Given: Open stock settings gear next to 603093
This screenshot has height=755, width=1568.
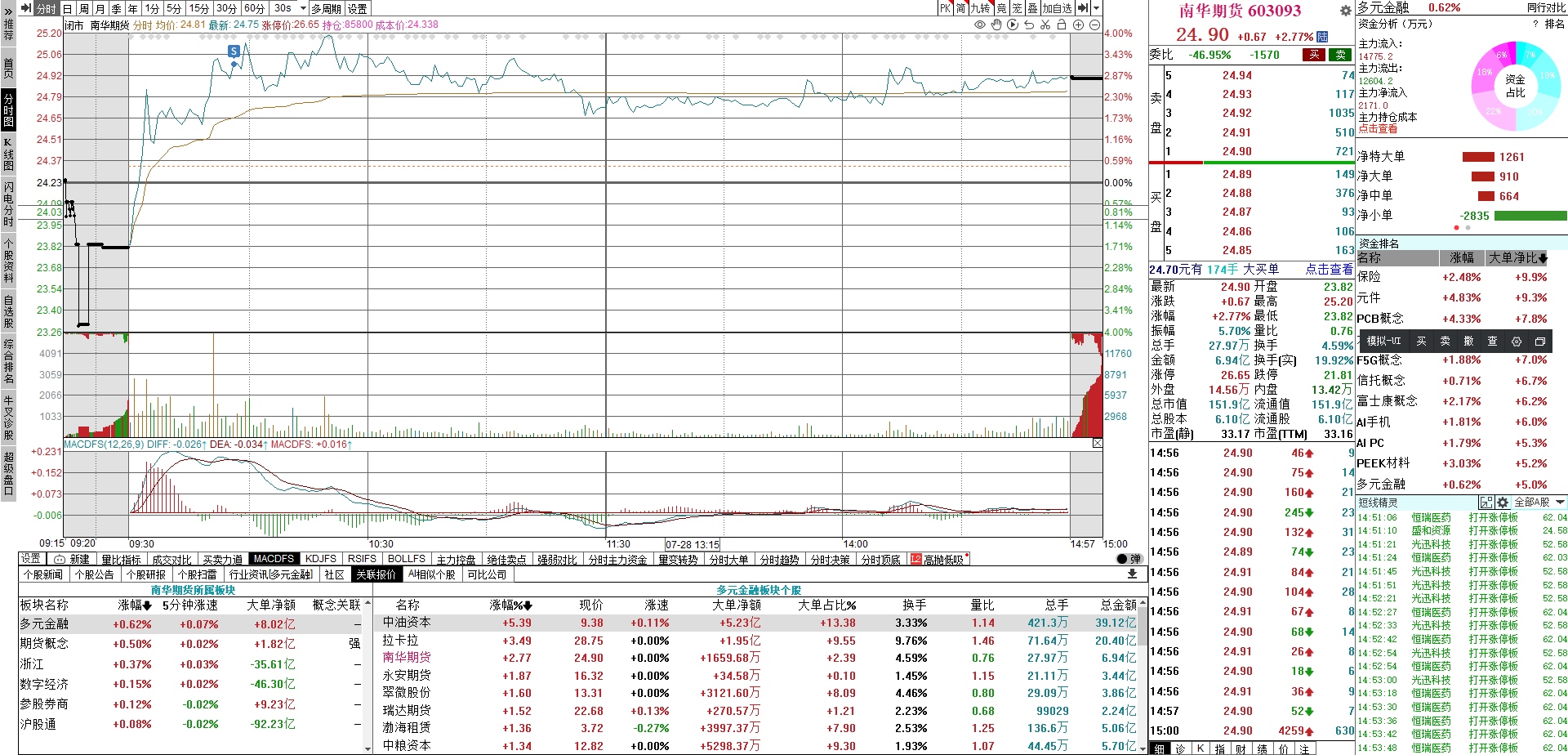Looking at the screenshot, I should click(1345, 11).
